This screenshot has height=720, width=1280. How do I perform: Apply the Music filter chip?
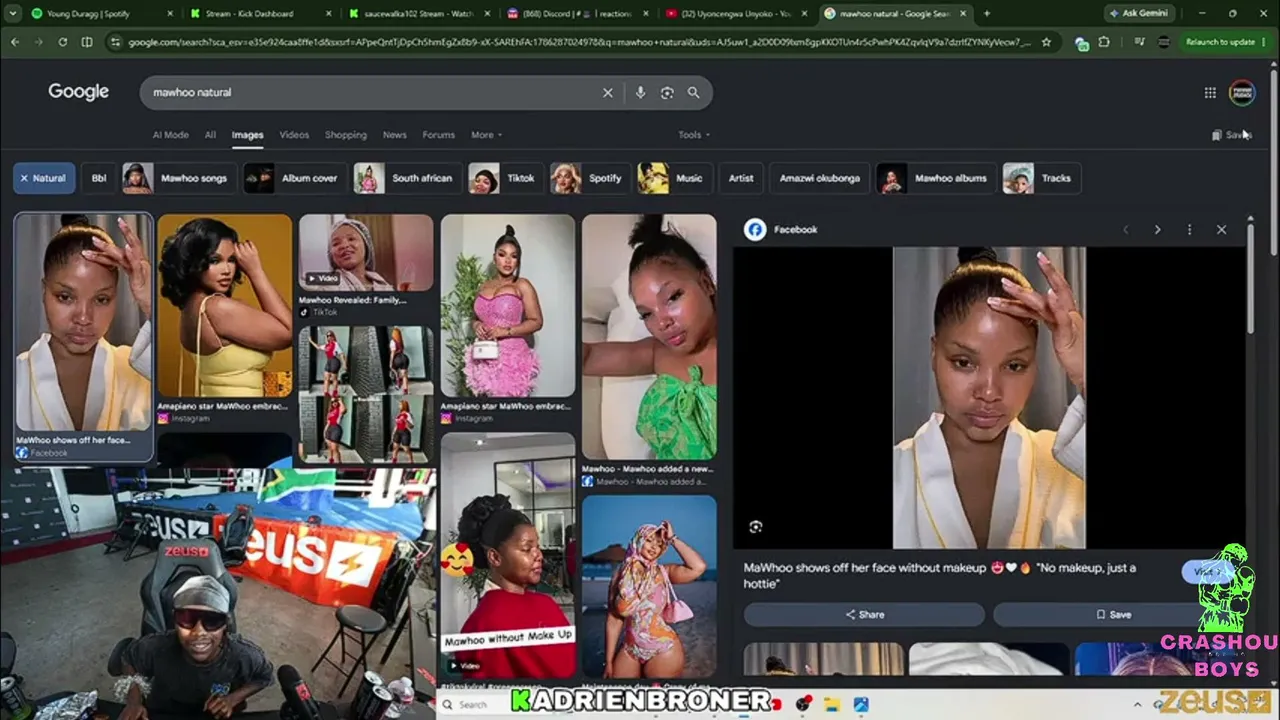point(674,178)
